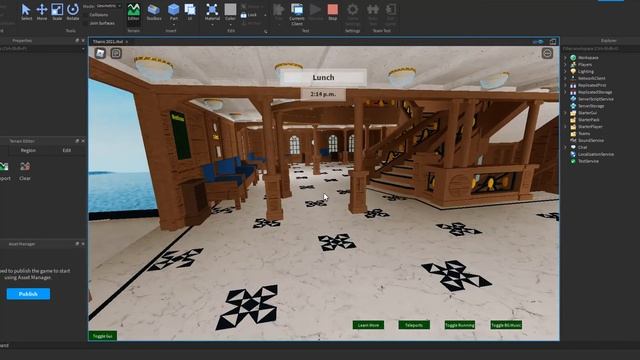Click the Publish button in Asset Manager
Viewport: 640px width, 360px height.
click(28, 294)
